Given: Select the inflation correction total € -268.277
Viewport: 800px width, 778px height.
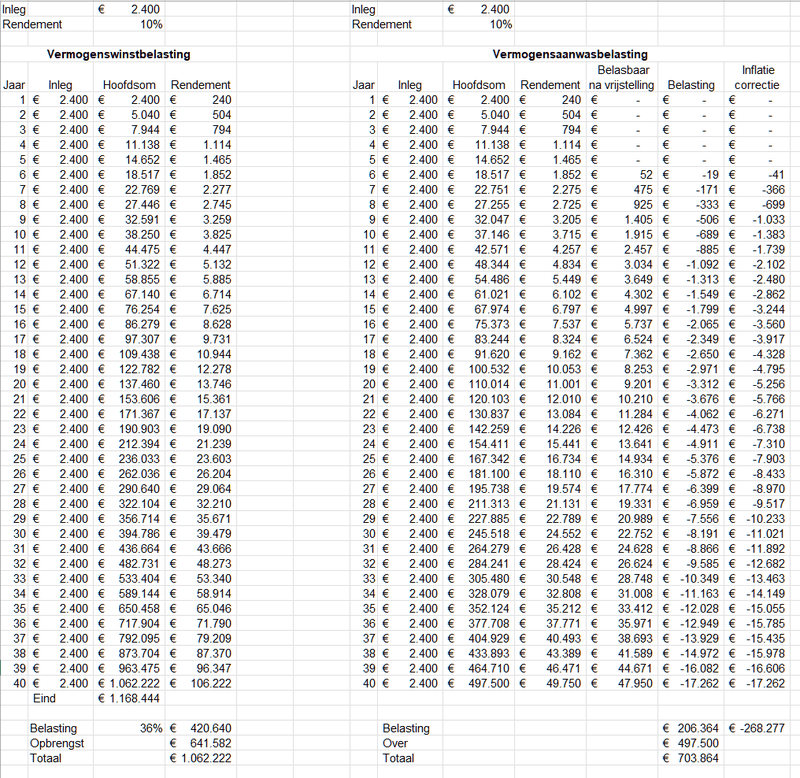Looking at the screenshot, I should (x=757, y=729).
